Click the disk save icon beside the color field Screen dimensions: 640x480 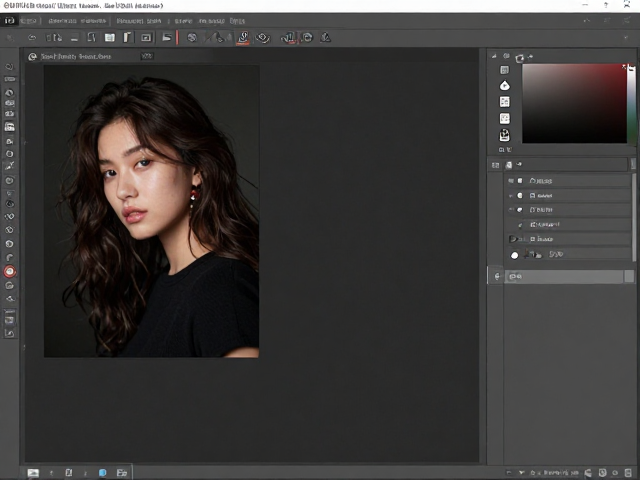click(504, 135)
